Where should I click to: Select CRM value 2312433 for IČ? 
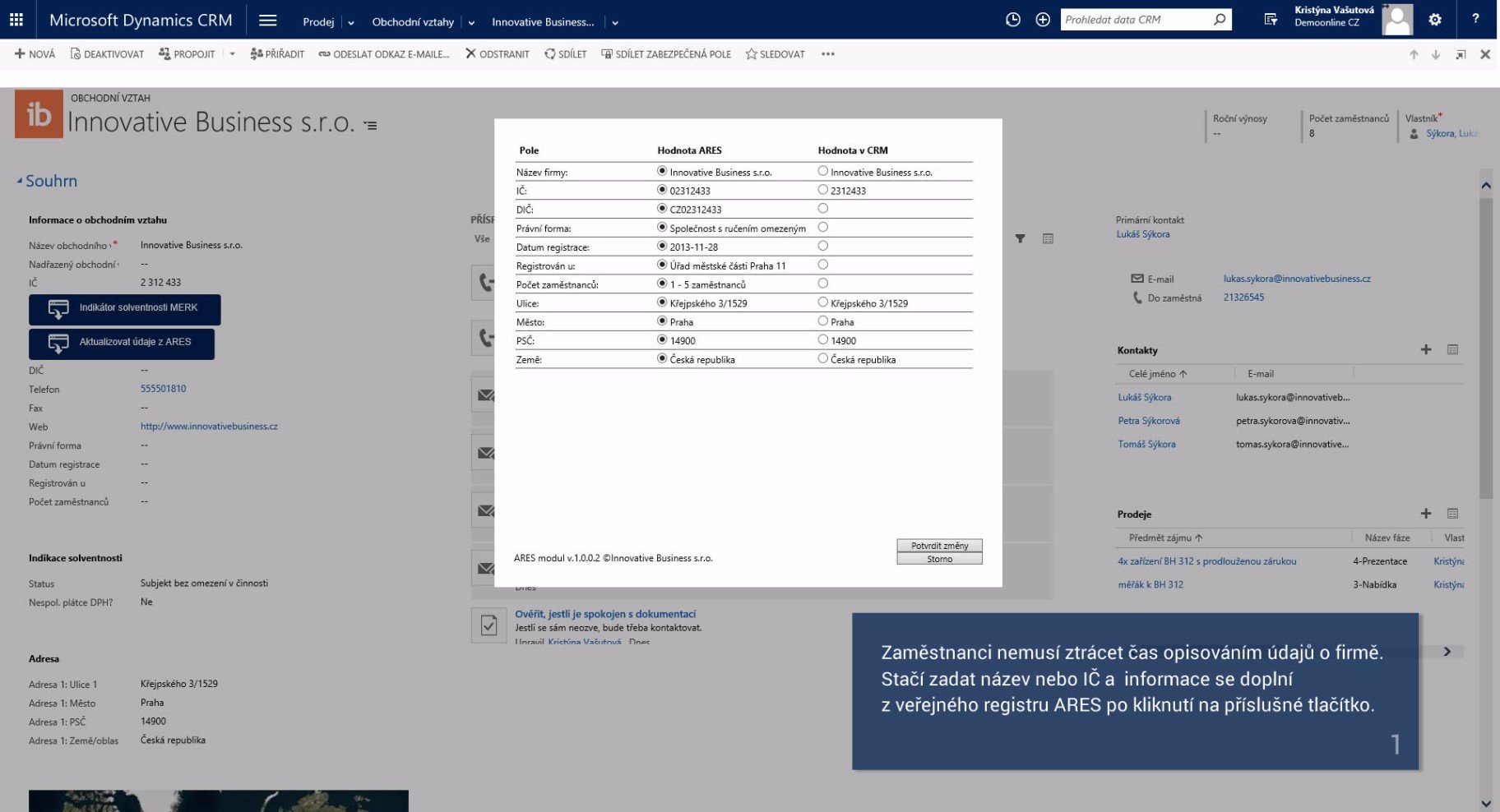pyautogui.click(x=822, y=189)
